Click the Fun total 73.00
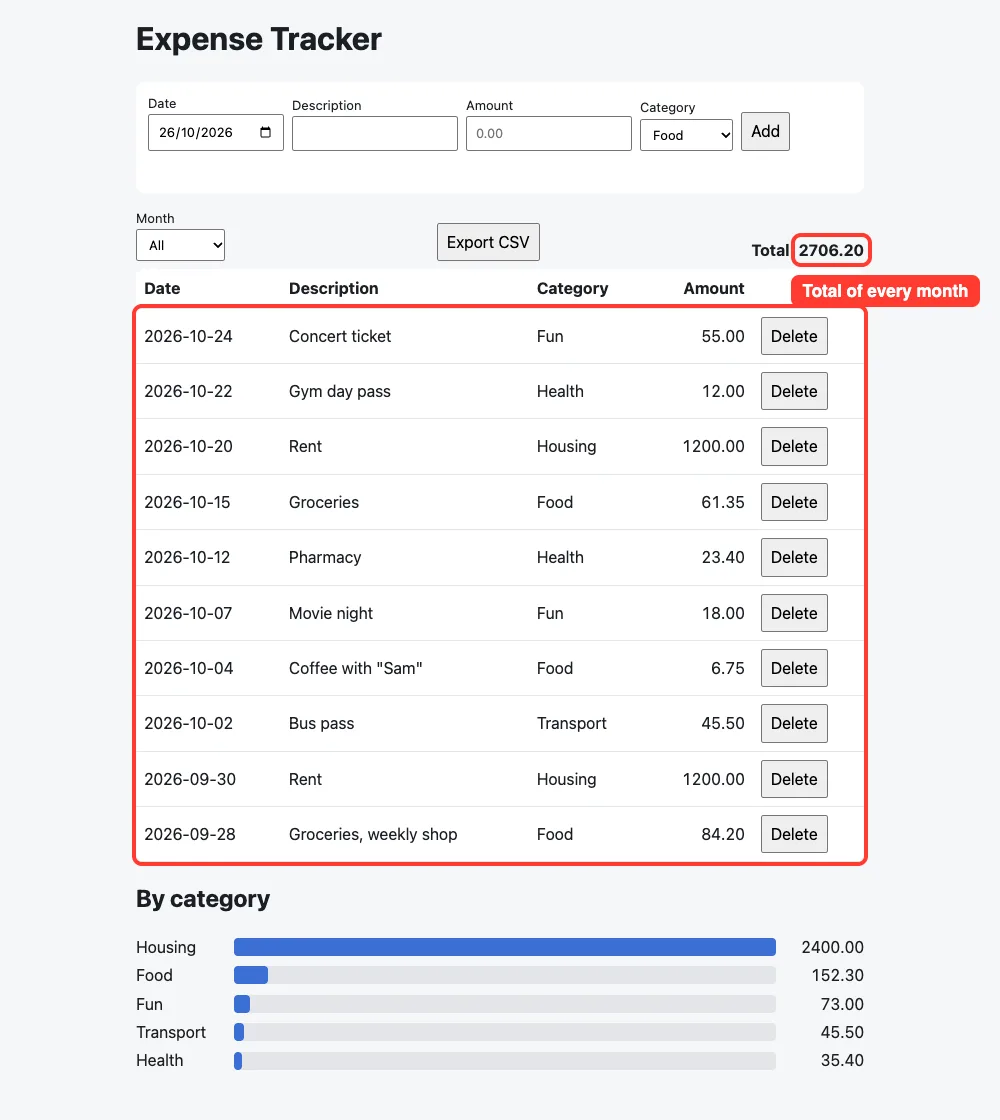 tap(842, 1004)
